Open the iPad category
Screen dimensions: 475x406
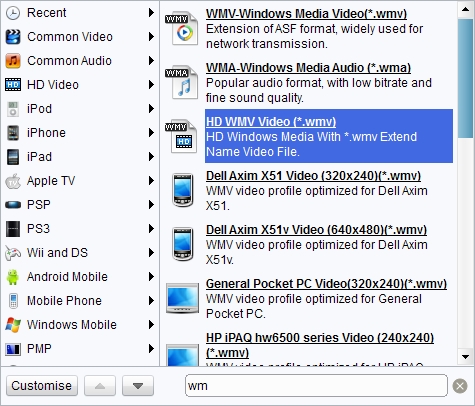click(80, 157)
